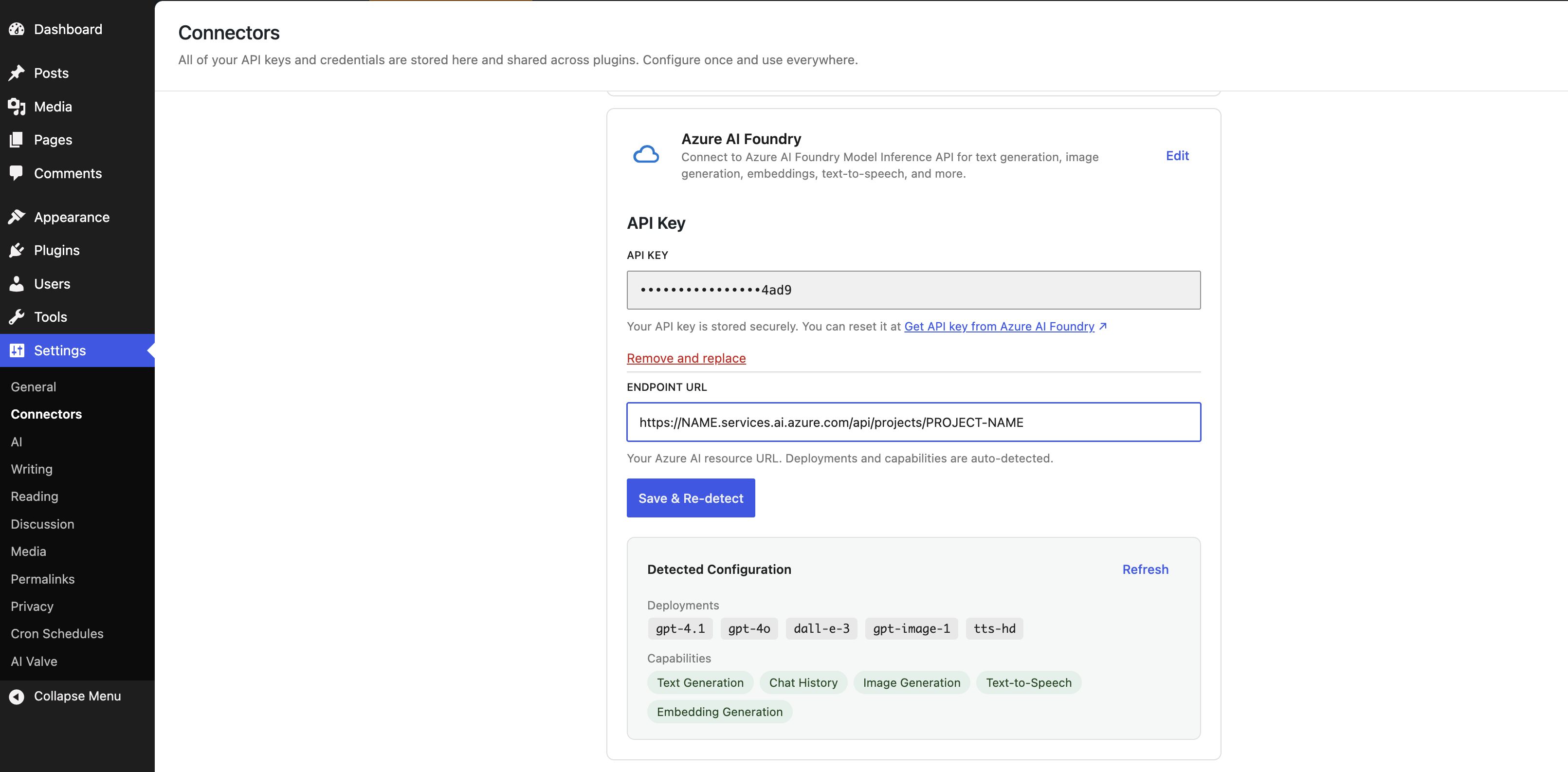1568x772 pixels.
Task: Open the Comments menu label
Action: [68, 173]
